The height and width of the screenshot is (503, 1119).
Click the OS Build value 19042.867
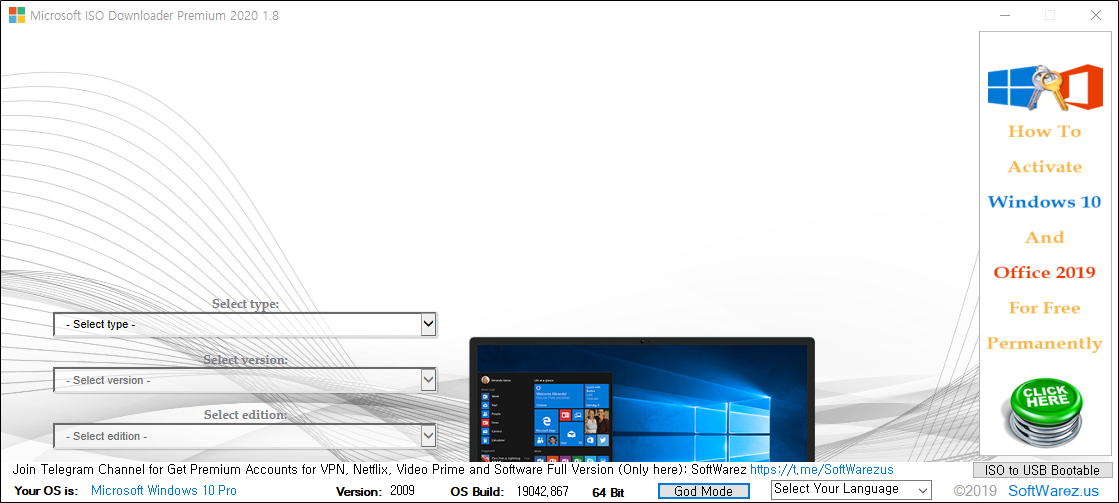pyautogui.click(x=542, y=492)
